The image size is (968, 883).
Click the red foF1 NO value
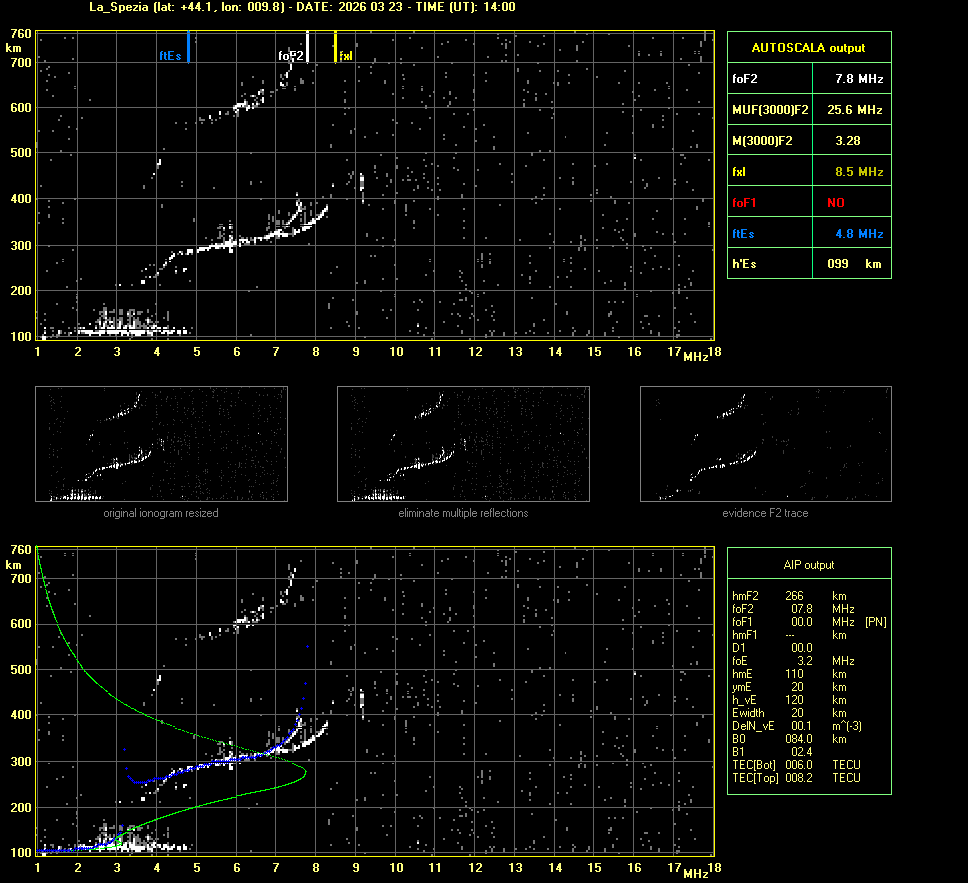coord(835,203)
